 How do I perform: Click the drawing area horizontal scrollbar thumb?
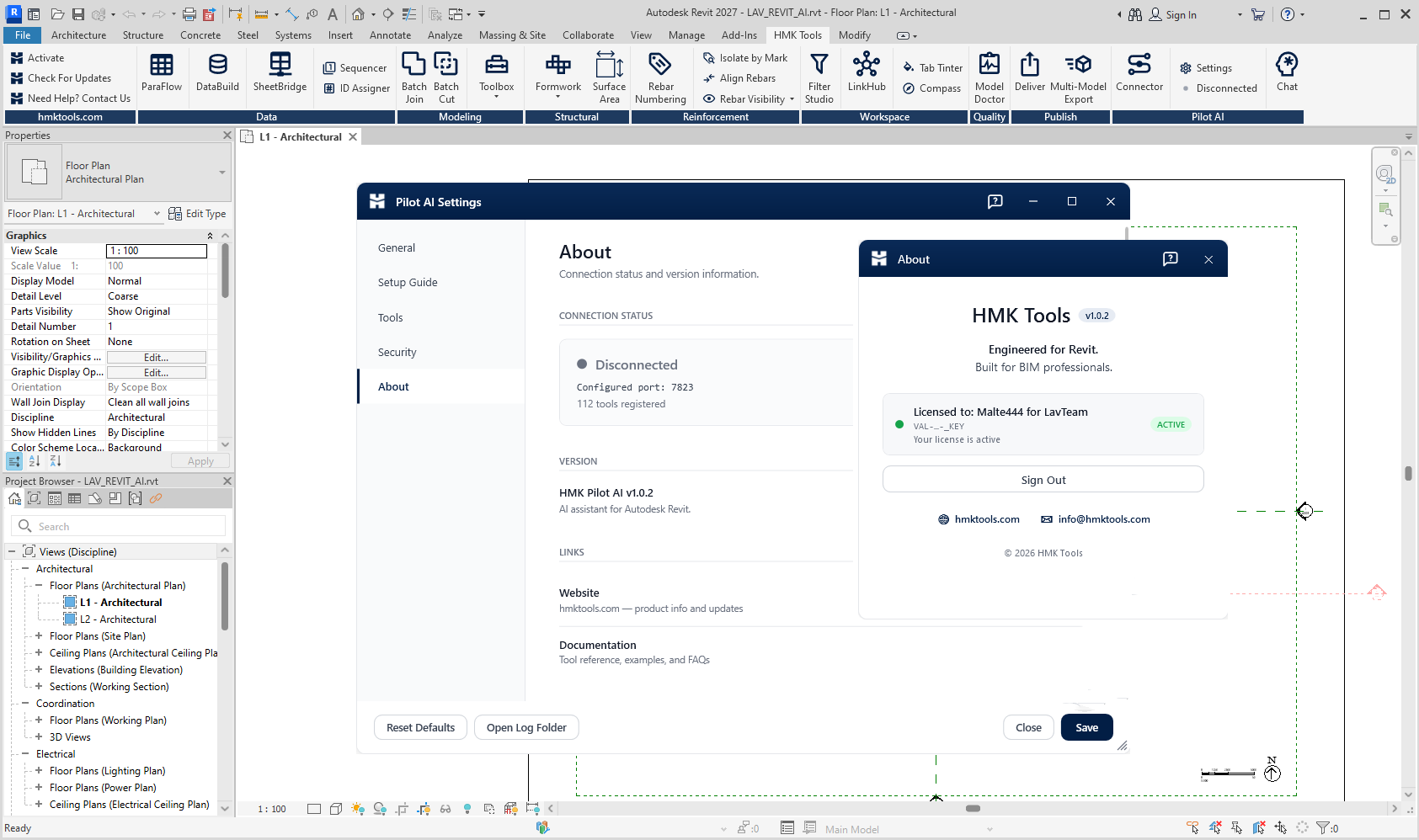(973, 808)
